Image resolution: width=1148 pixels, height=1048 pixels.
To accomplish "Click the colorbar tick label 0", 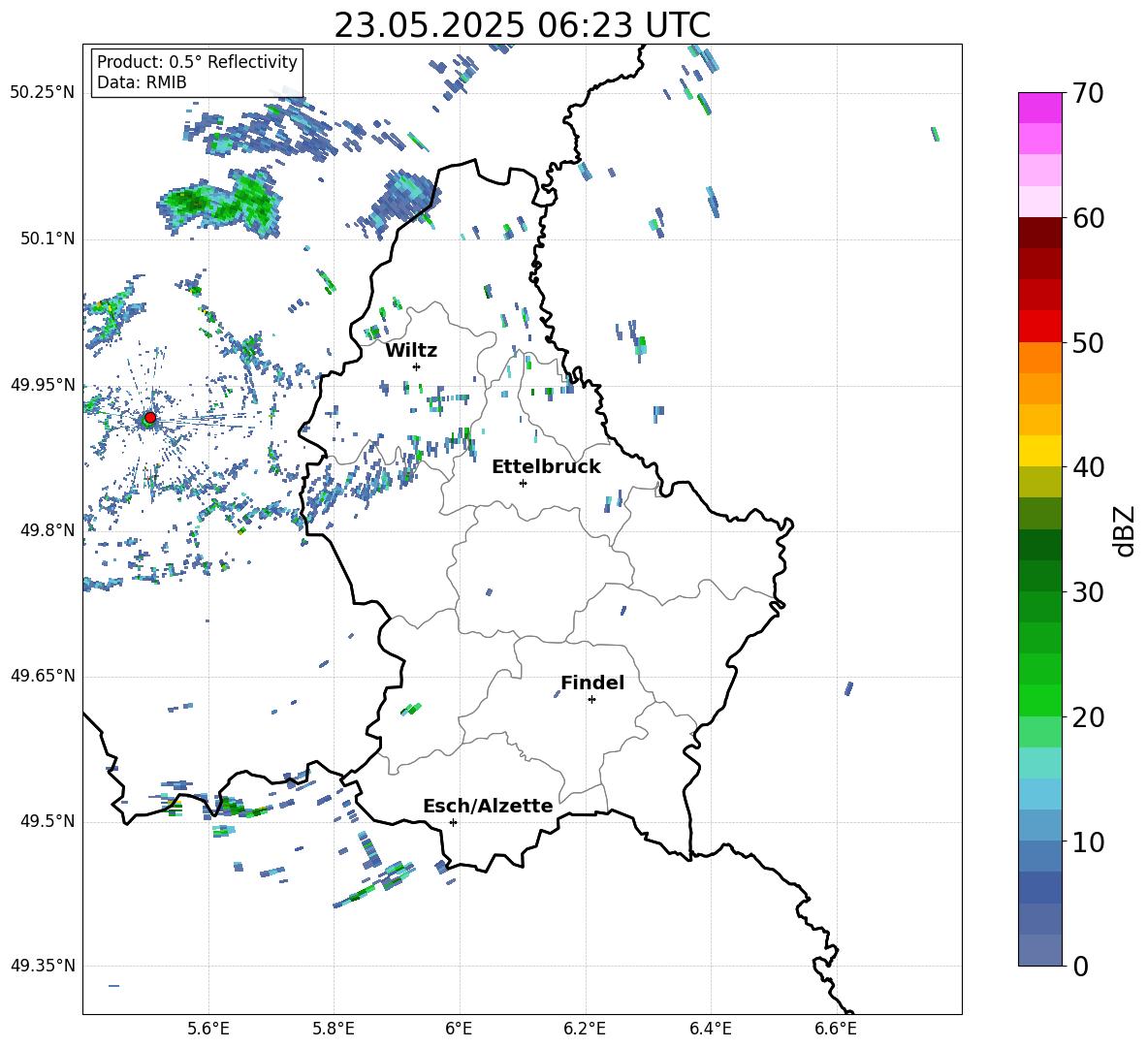I will tap(1081, 966).
